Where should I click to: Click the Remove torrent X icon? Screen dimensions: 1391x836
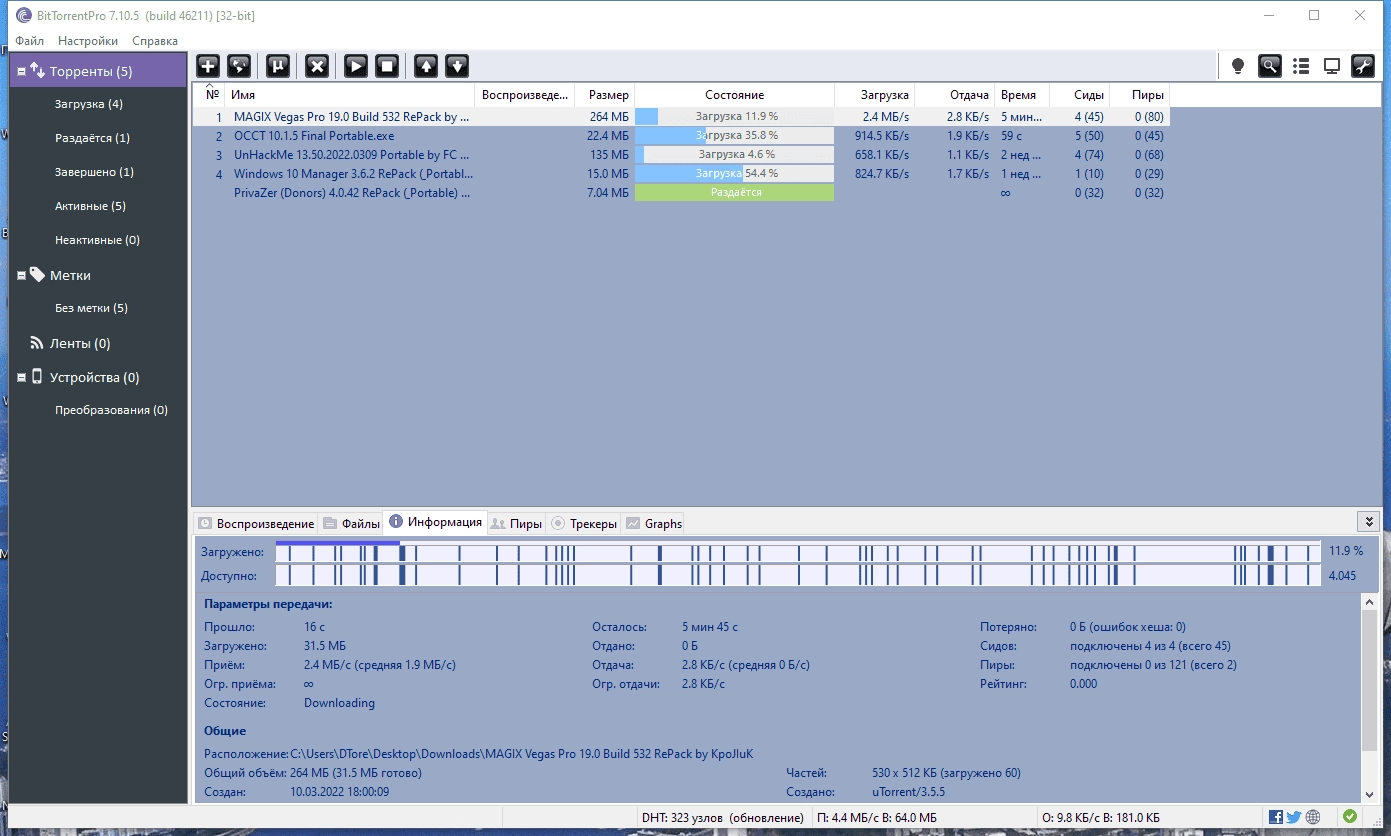(317, 66)
